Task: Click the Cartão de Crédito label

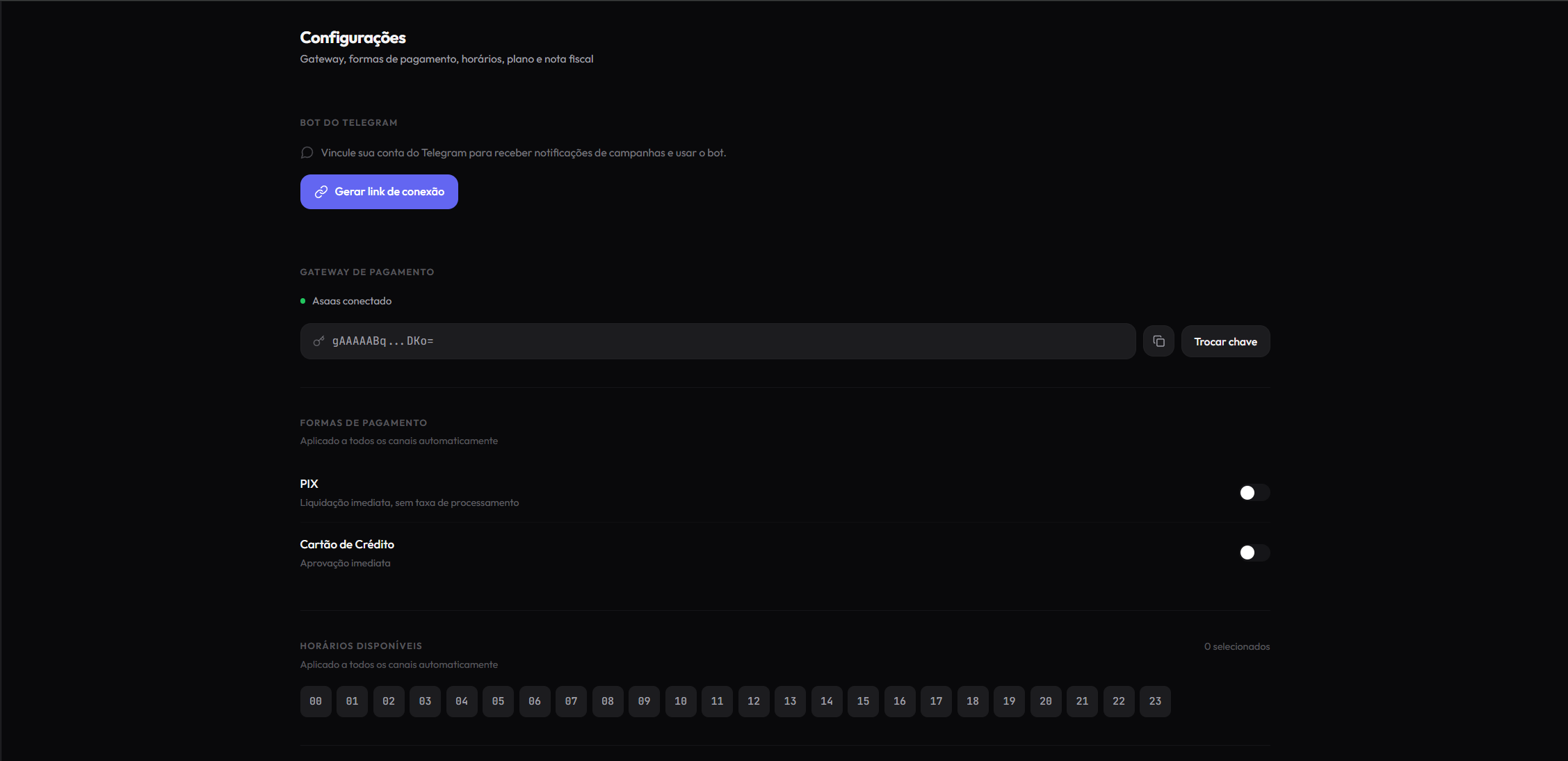Action: (347, 544)
